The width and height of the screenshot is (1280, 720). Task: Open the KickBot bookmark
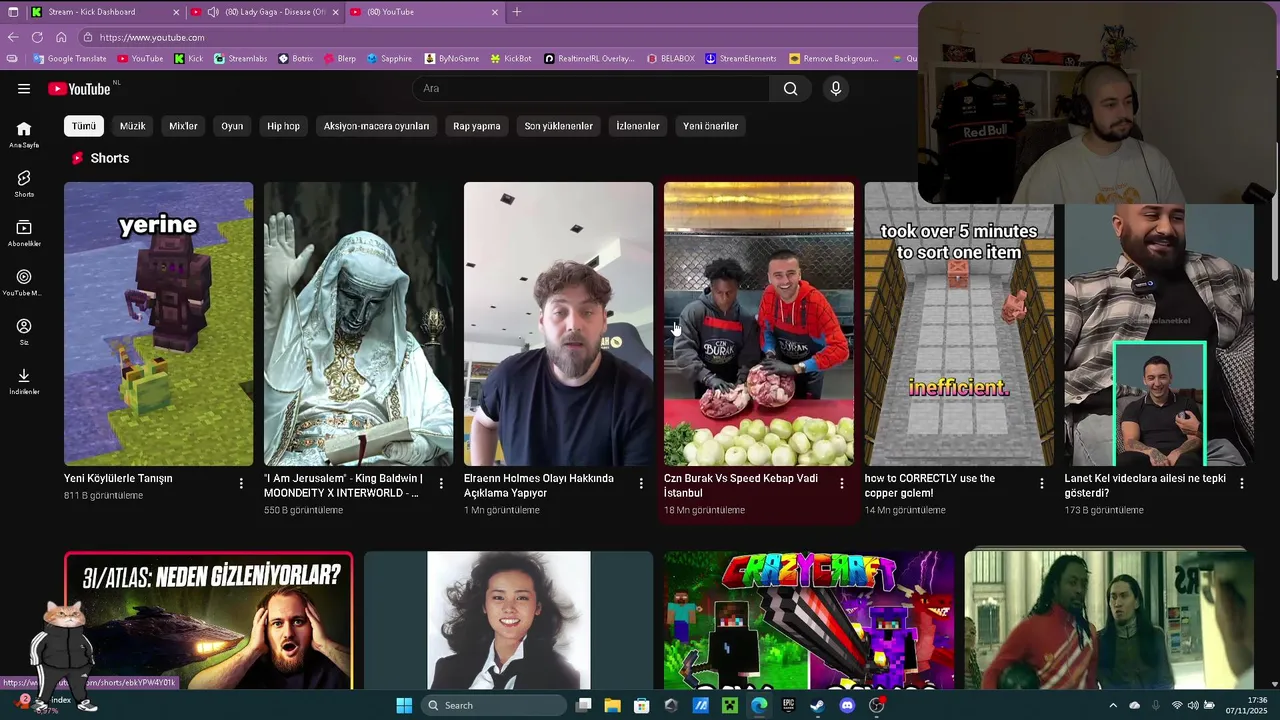[x=511, y=58]
